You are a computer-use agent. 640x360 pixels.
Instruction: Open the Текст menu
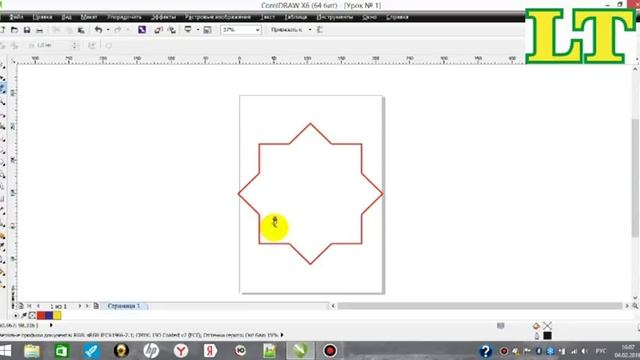click(267, 17)
